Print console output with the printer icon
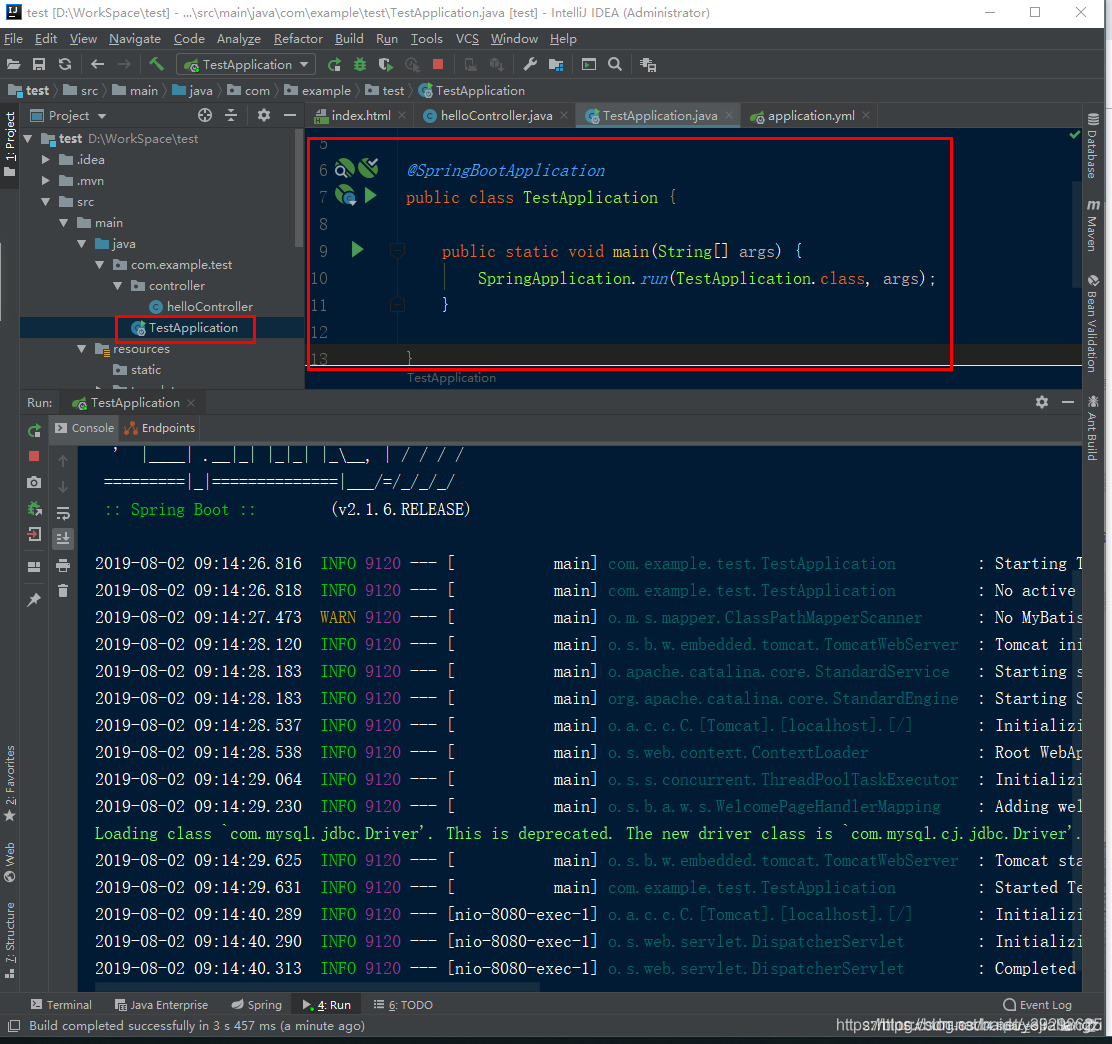This screenshot has height=1044, width=1112. click(x=63, y=565)
